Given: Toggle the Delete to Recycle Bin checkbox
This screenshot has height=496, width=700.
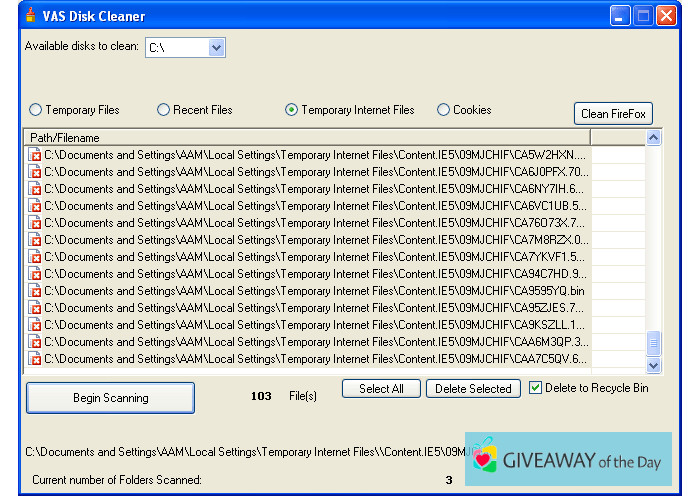Looking at the screenshot, I should click(536, 388).
